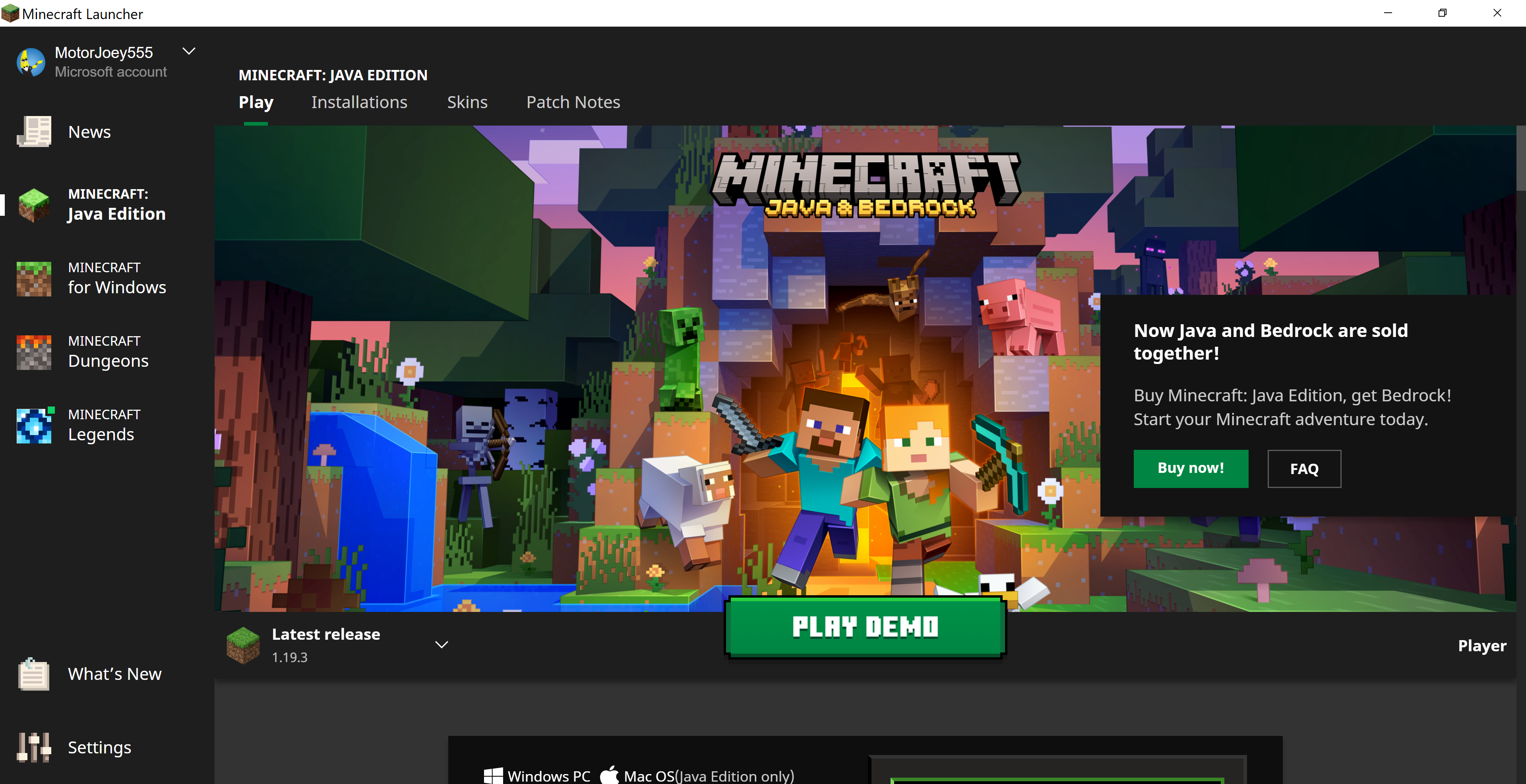Click 'Now Java and Bedrock are sold together!' heading
Screen dimensions: 1526x784
click(1270, 342)
